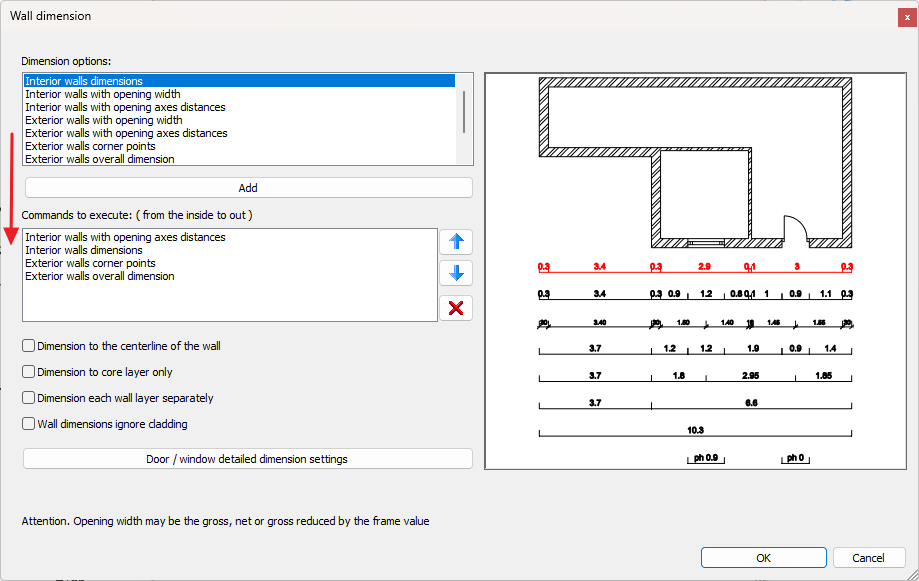Toggle Dimension to core layer only

(x=29, y=372)
